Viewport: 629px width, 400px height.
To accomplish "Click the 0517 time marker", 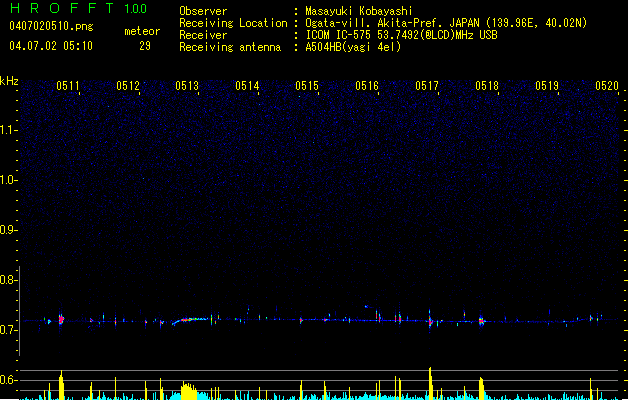I will pos(427,86).
